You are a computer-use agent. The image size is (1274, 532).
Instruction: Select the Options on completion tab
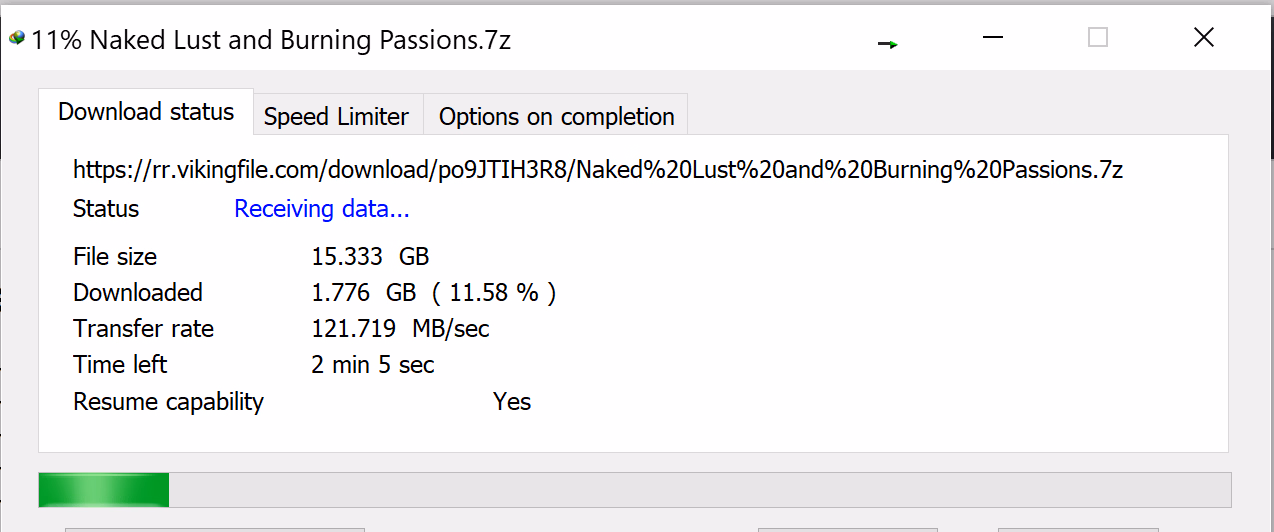(556, 117)
